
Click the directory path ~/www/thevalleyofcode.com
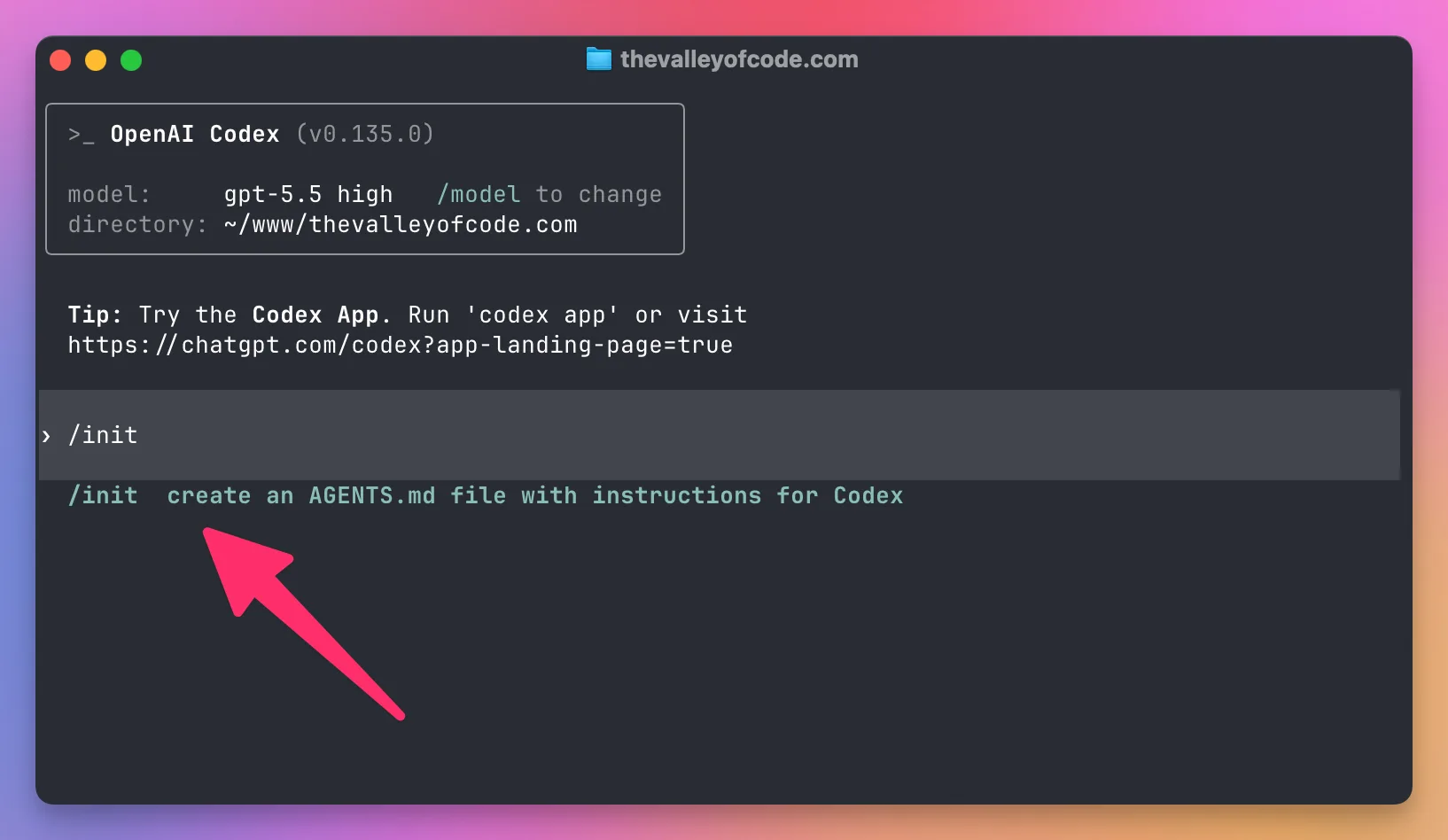401,224
